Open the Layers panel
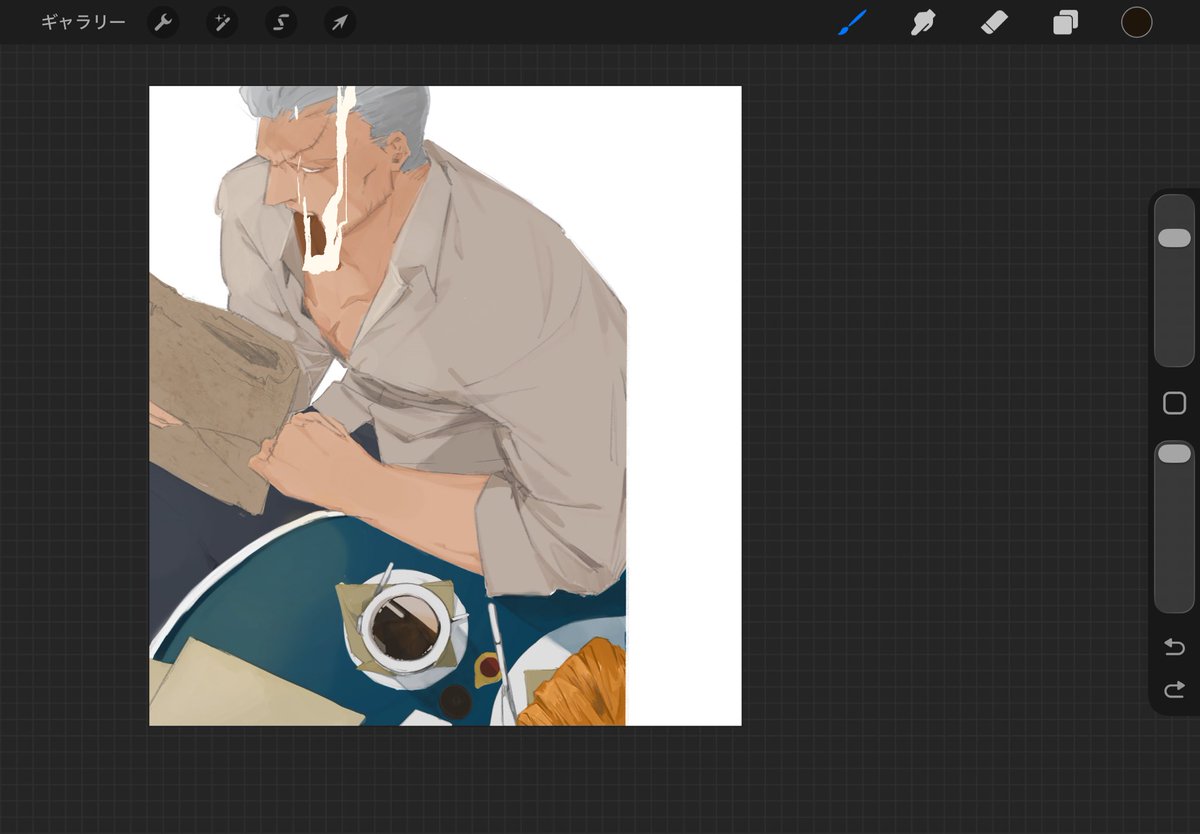 pyautogui.click(x=1065, y=22)
